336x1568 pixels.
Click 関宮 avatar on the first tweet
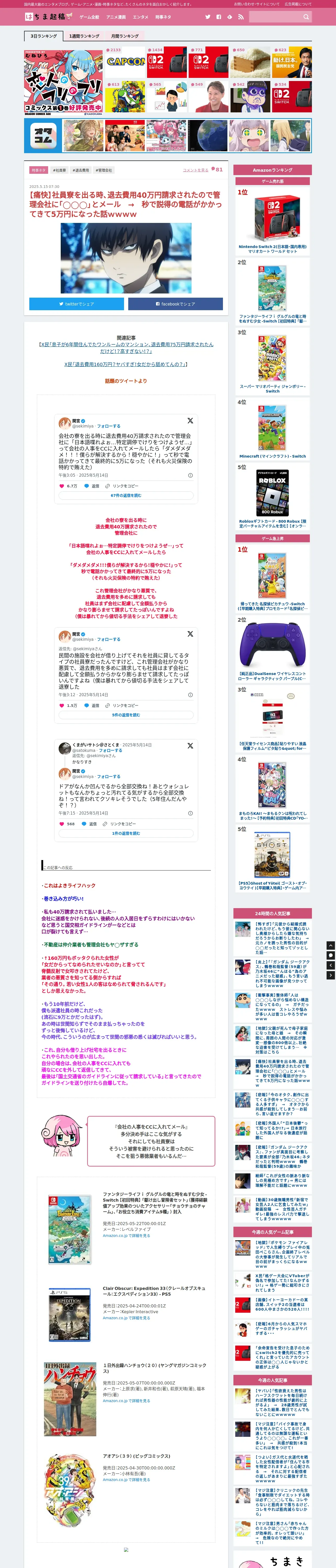[x=65, y=423]
